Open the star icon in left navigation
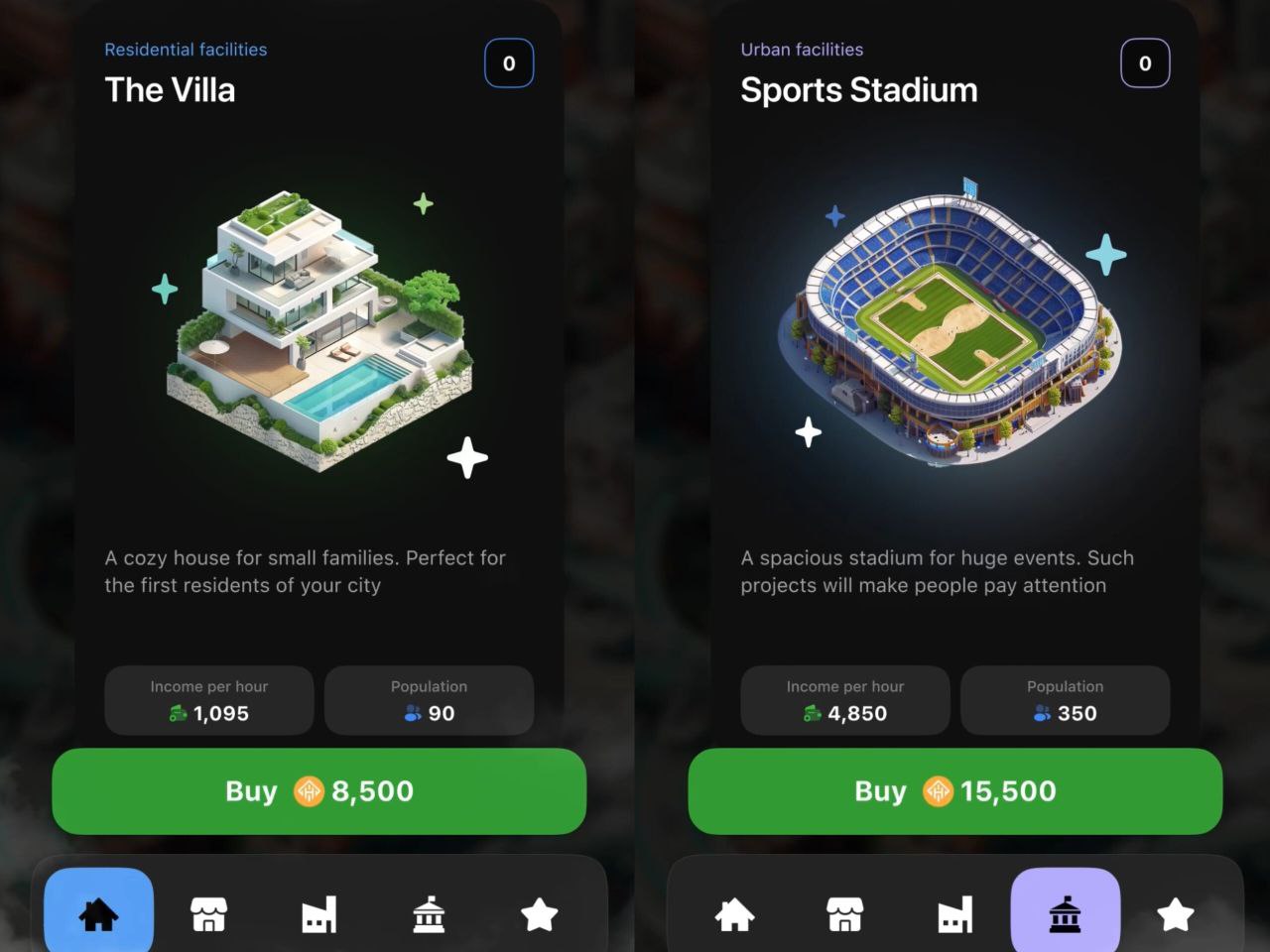This screenshot has width=1270, height=952. [539, 913]
